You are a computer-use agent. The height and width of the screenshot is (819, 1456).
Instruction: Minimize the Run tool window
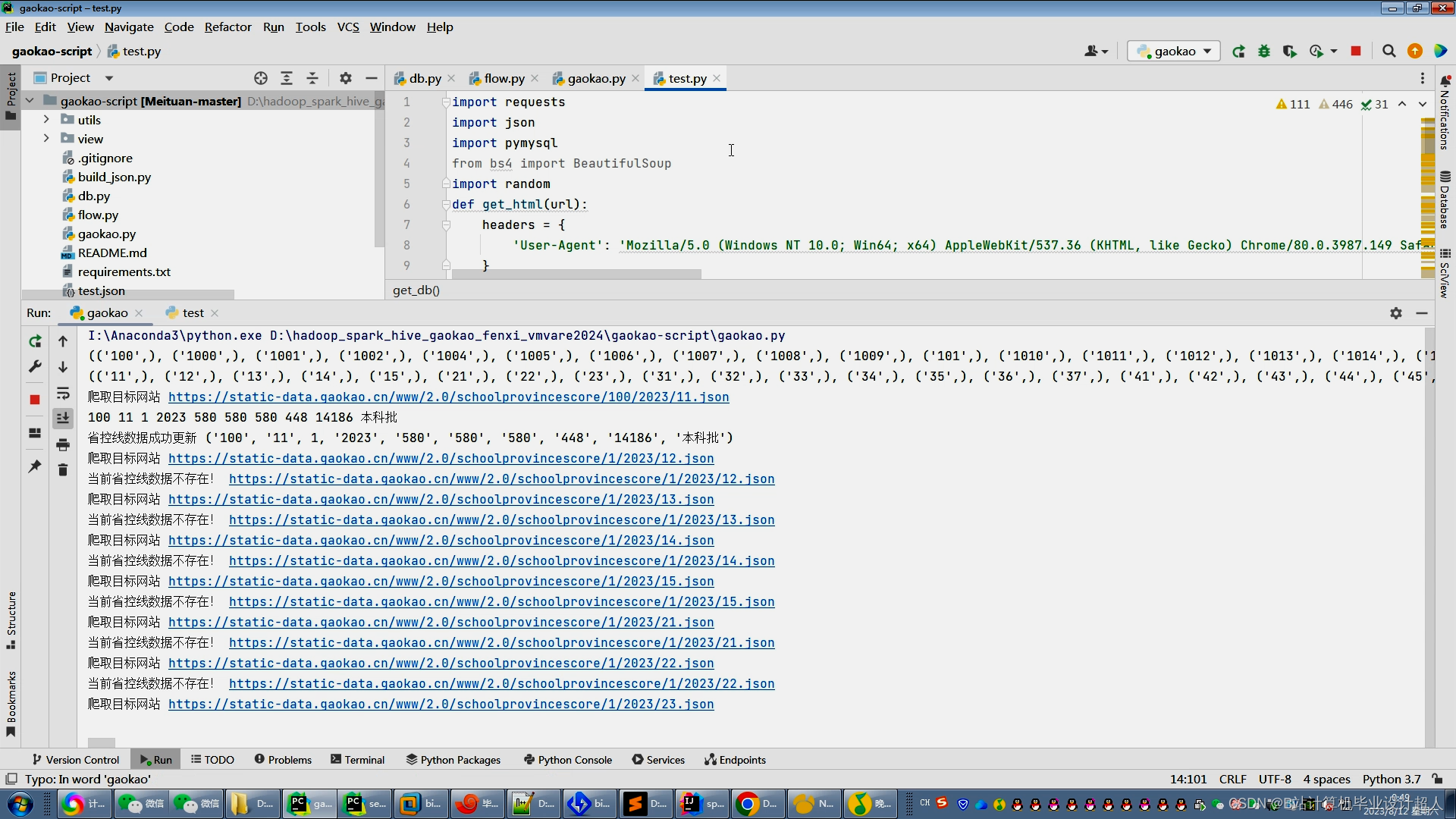pos(1422,313)
